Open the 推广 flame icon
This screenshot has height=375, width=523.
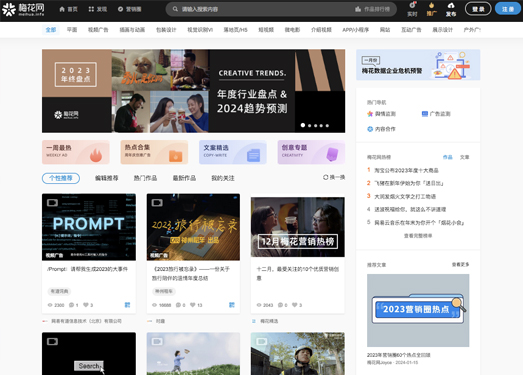point(432,9)
